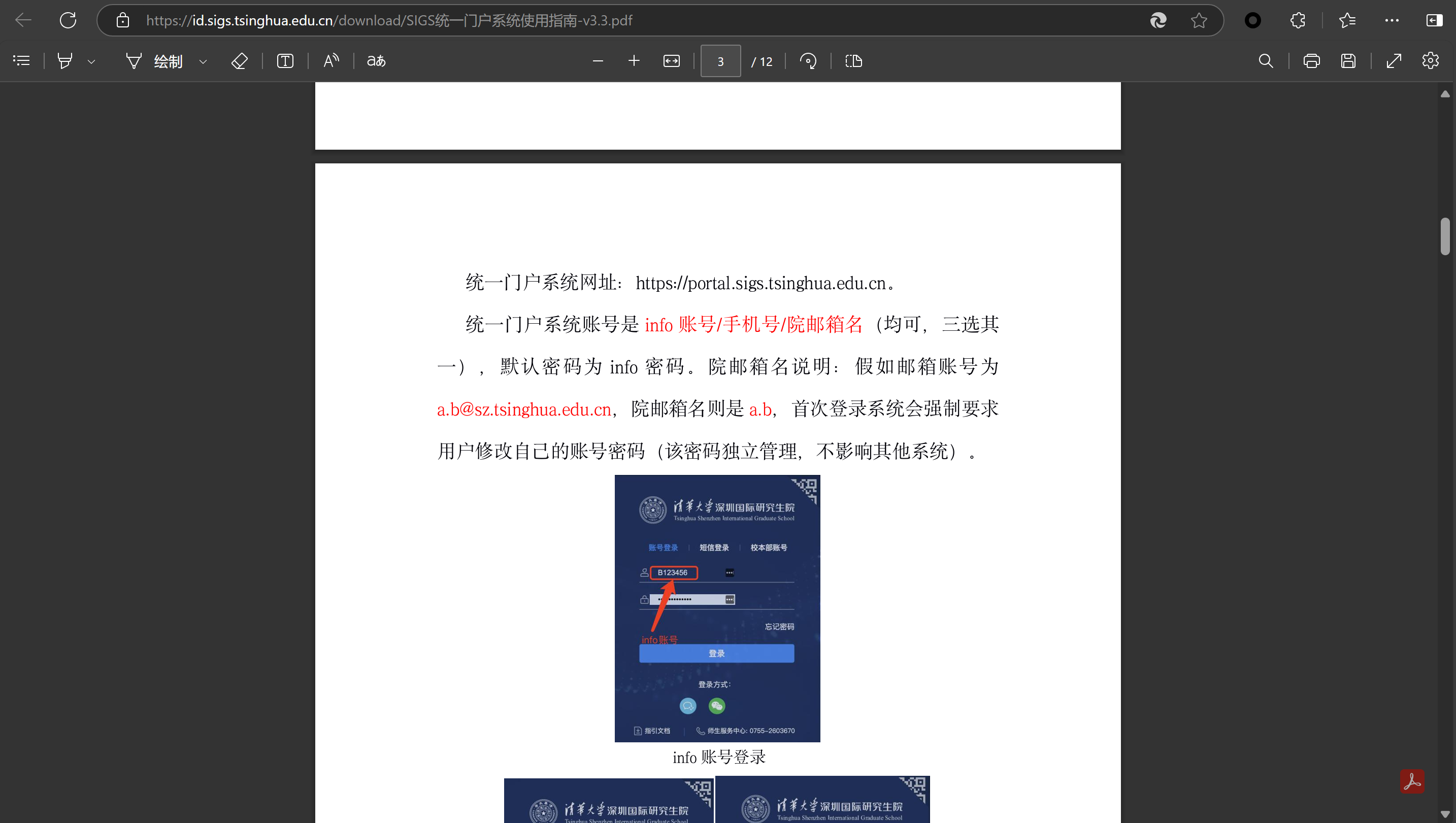
Task: Search within the PDF
Action: tap(1266, 60)
